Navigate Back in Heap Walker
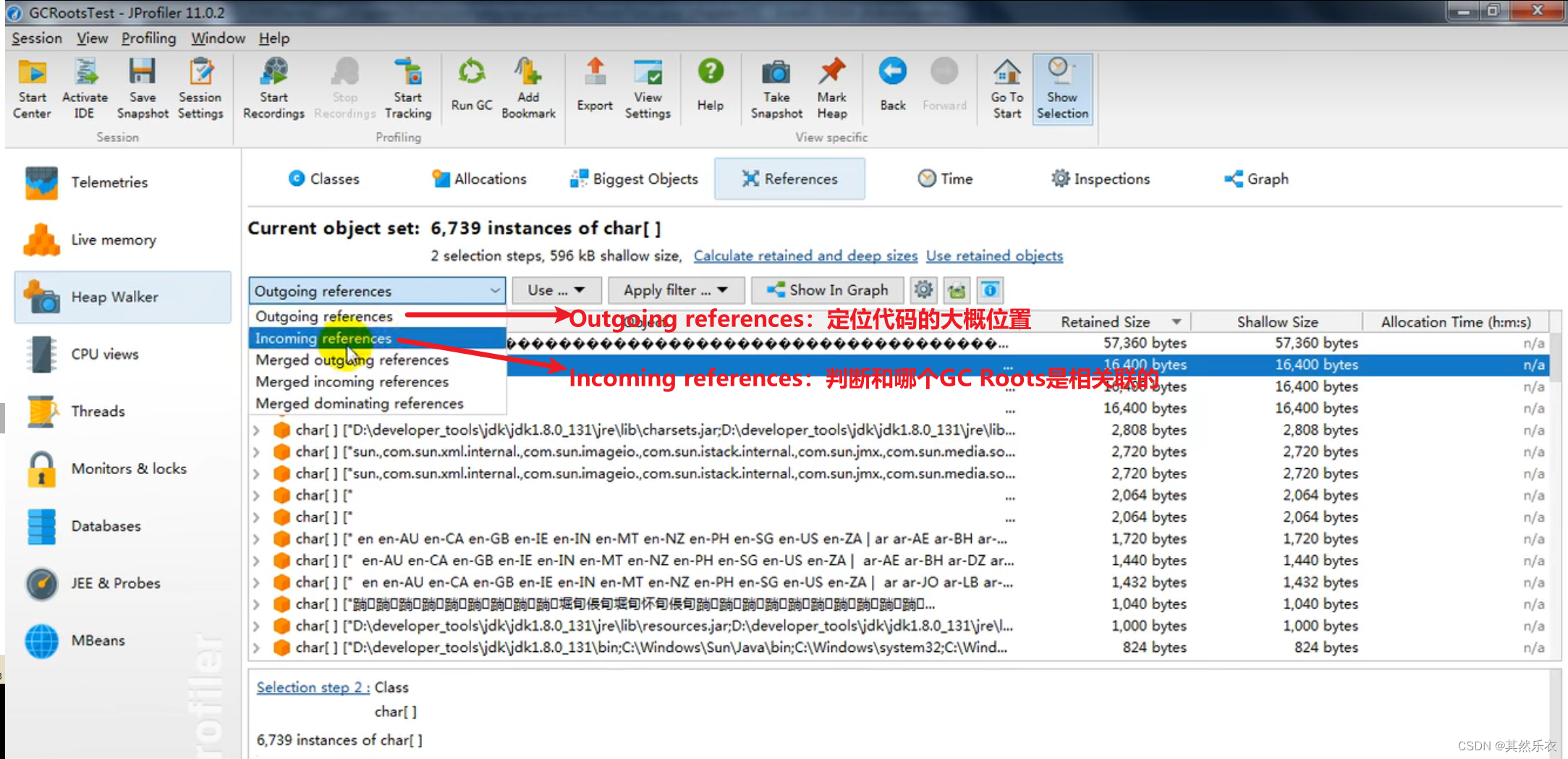Image resolution: width=1568 pixels, height=759 pixels. pos(892,87)
